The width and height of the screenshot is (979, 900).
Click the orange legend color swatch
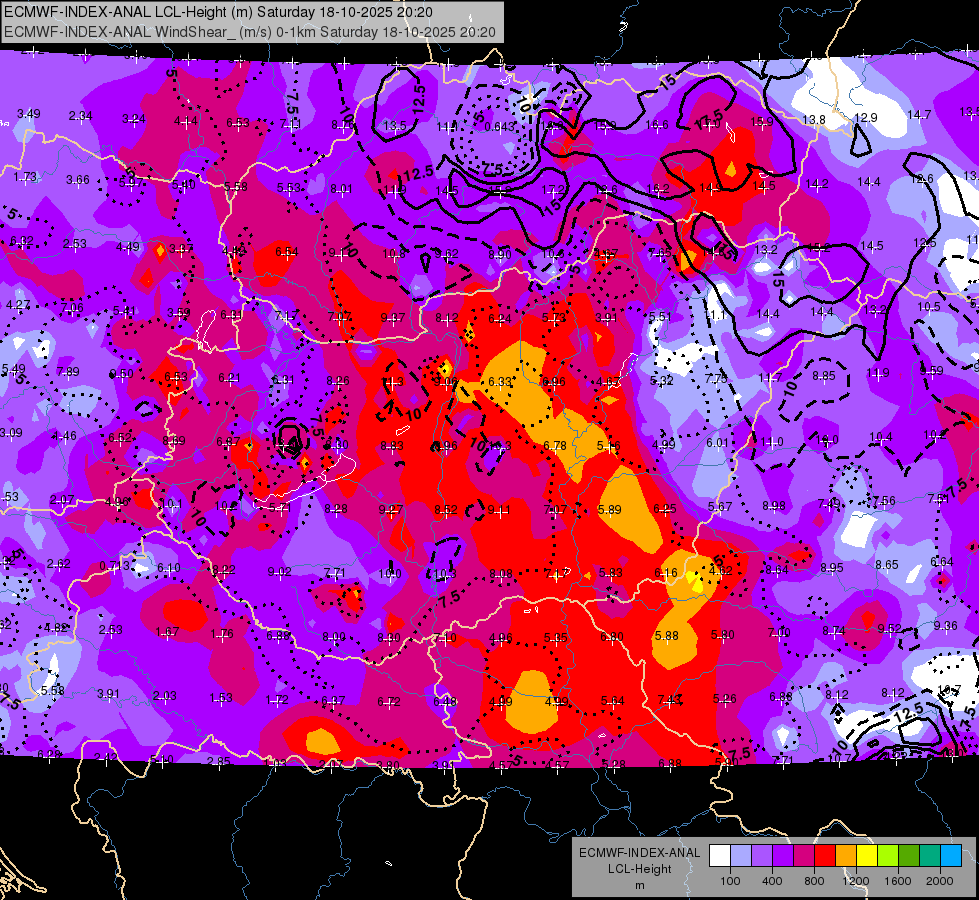click(x=846, y=856)
